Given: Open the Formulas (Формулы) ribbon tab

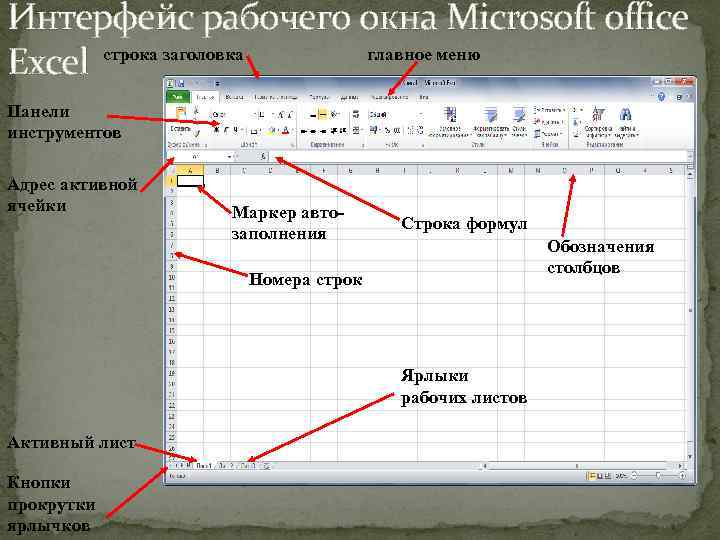Looking at the screenshot, I should (319, 97).
